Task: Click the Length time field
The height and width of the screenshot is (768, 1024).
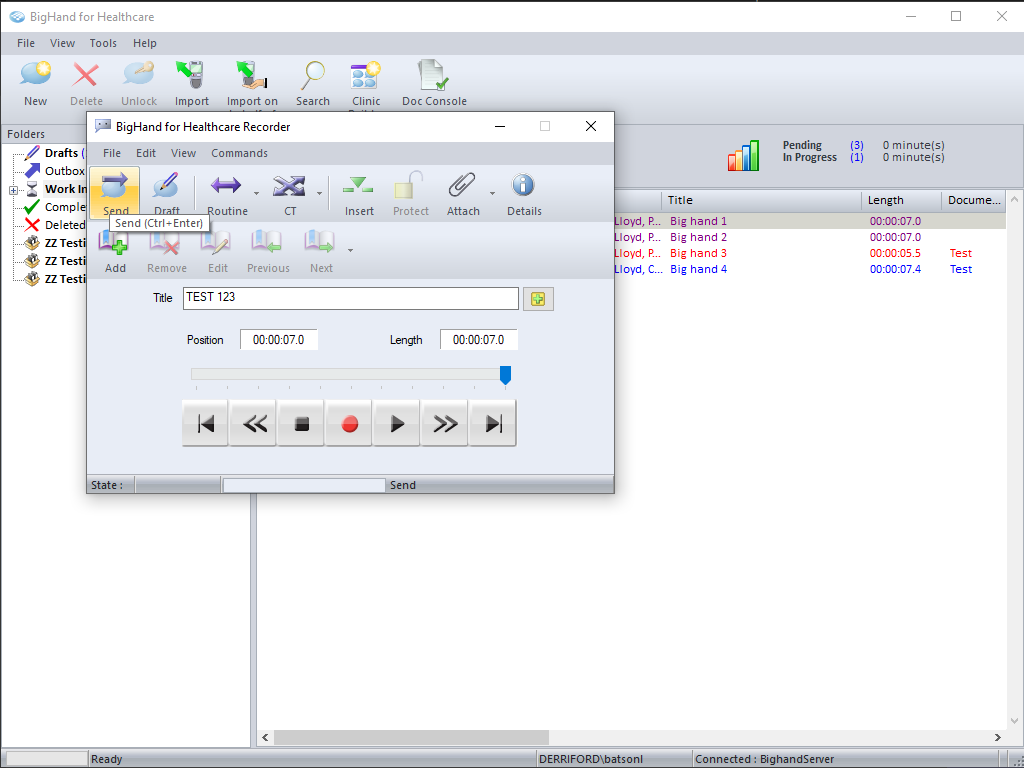Action: [479, 340]
